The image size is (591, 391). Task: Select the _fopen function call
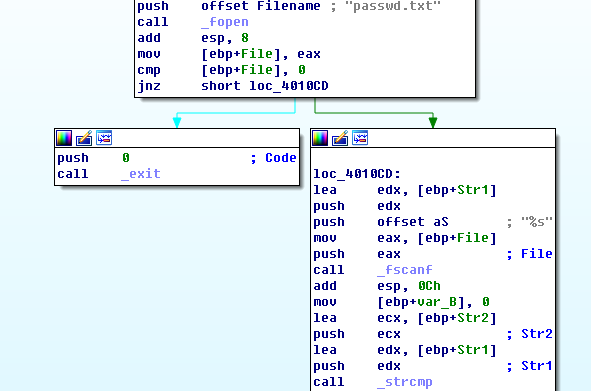click(x=225, y=22)
